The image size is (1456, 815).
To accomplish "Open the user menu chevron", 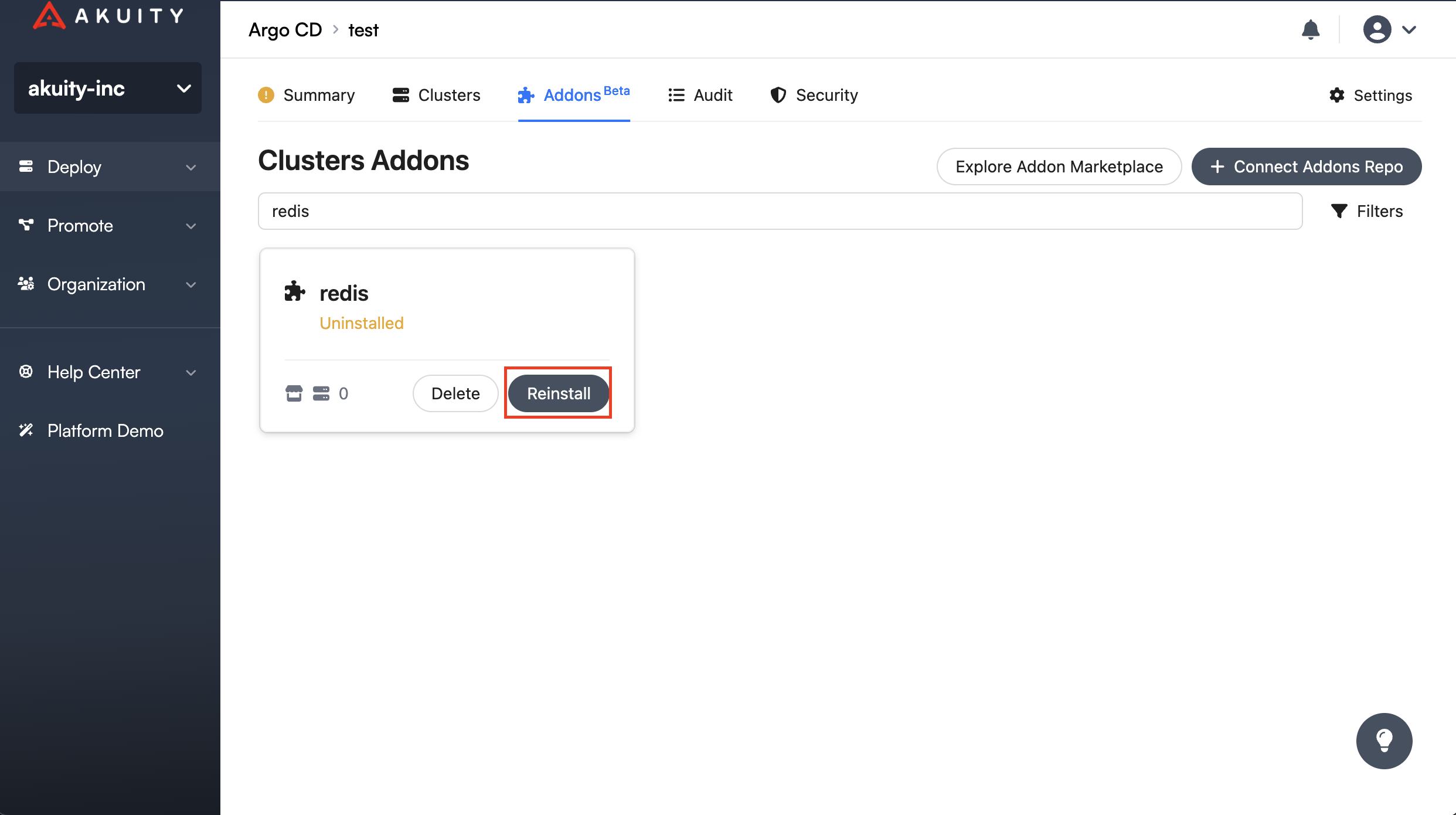I will tap(1409, 30).
